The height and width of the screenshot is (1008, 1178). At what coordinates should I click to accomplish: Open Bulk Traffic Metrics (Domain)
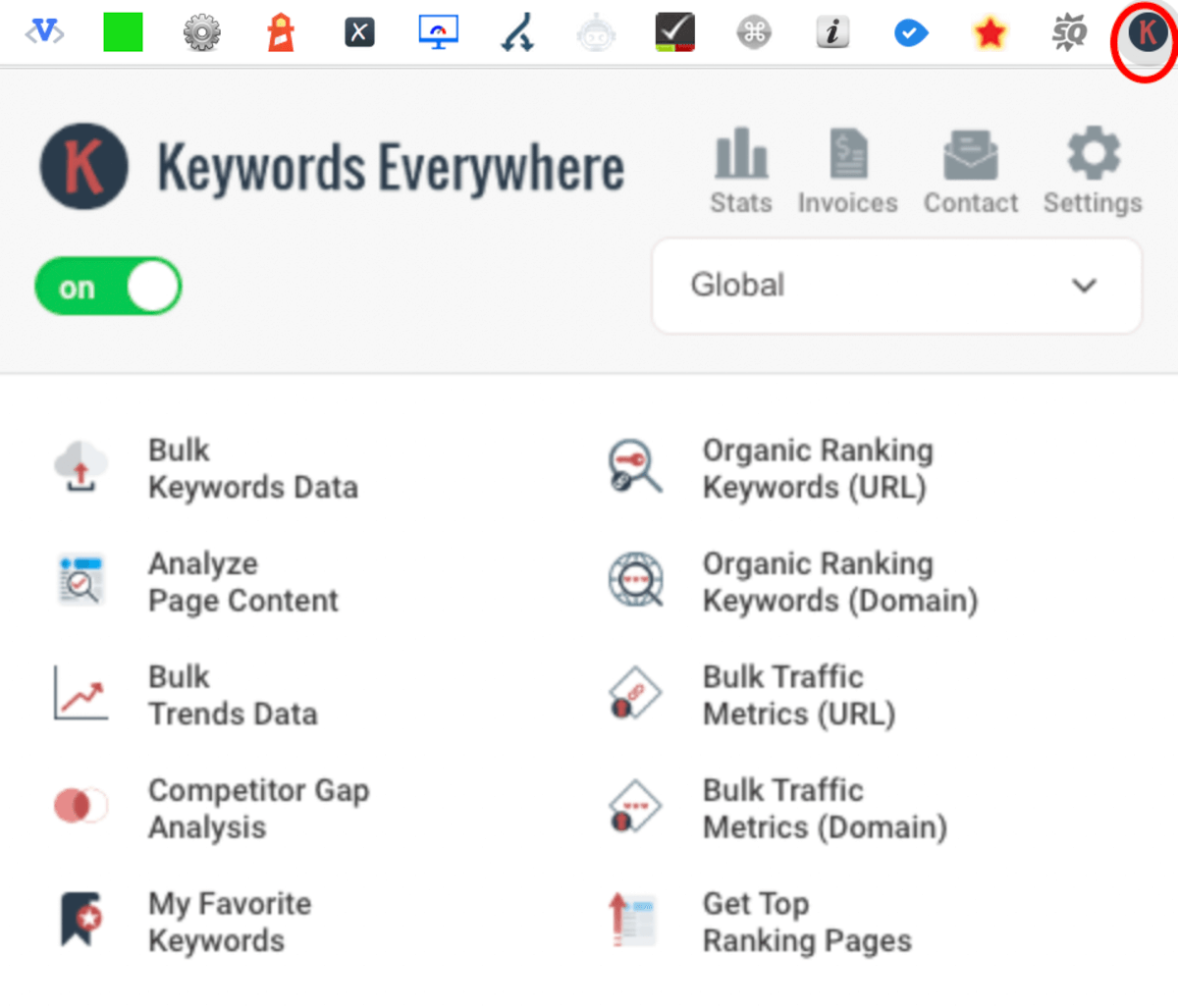824,808
